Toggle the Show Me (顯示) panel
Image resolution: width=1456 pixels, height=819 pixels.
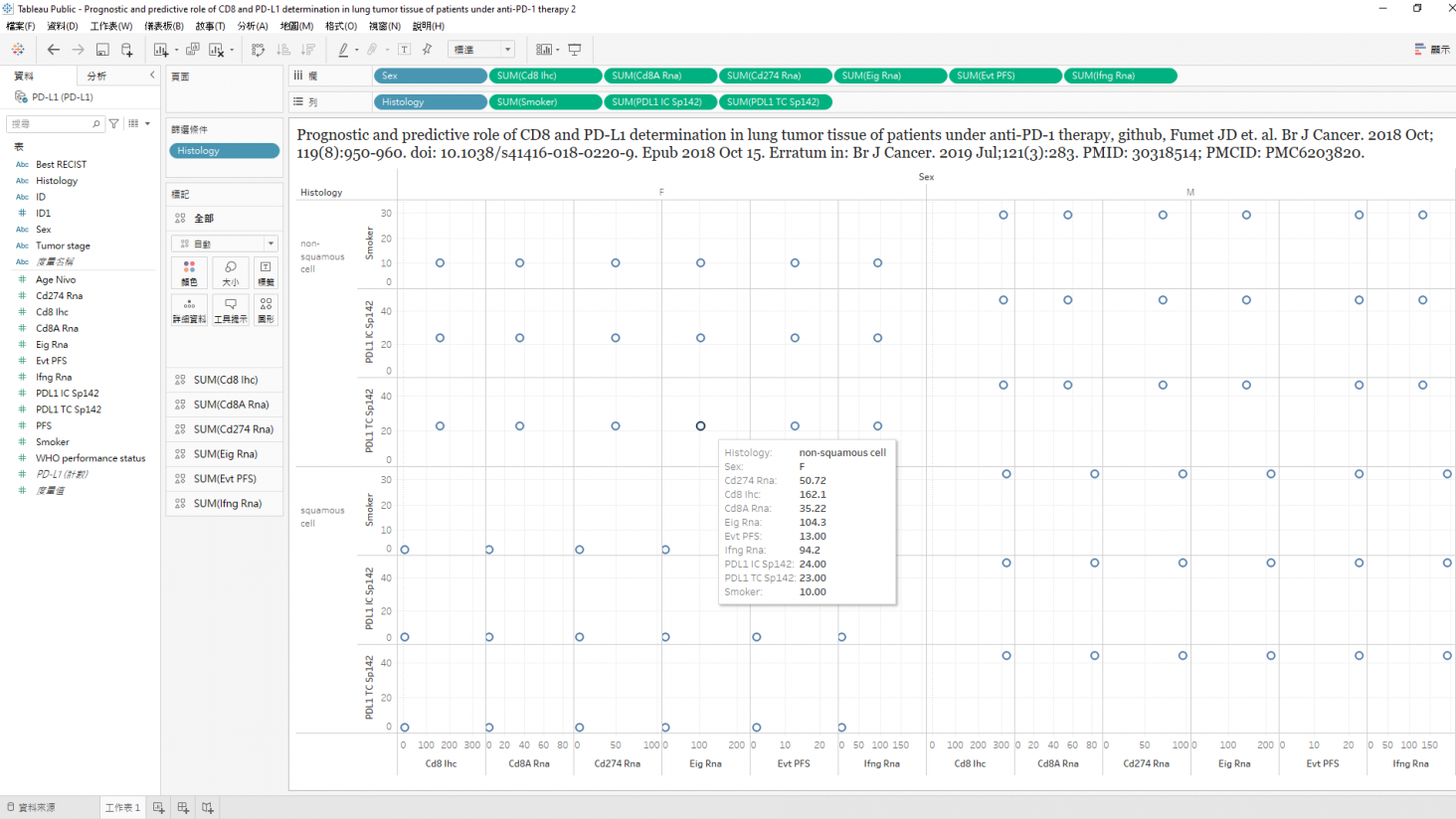(1431, 50)
